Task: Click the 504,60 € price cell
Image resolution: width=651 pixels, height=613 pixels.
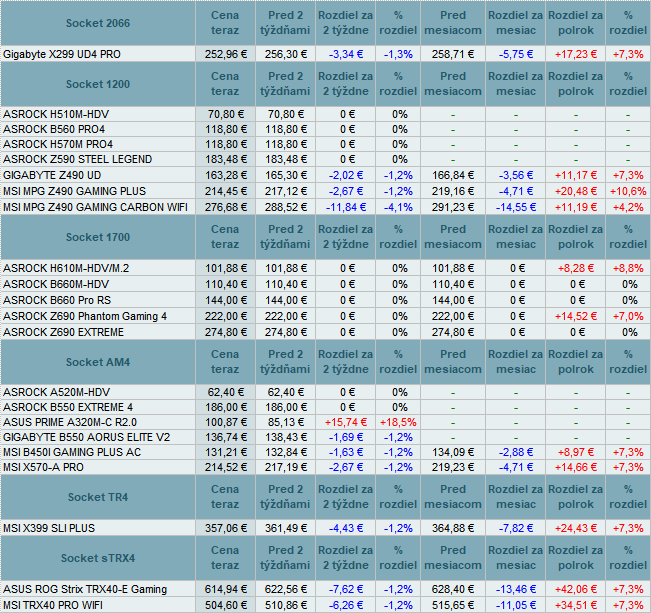Action: (x=225, y=605)
